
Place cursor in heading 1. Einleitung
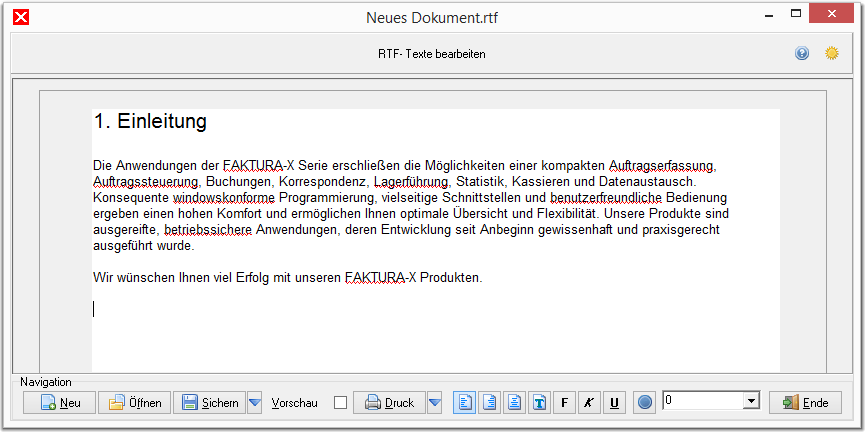[150, 121]
